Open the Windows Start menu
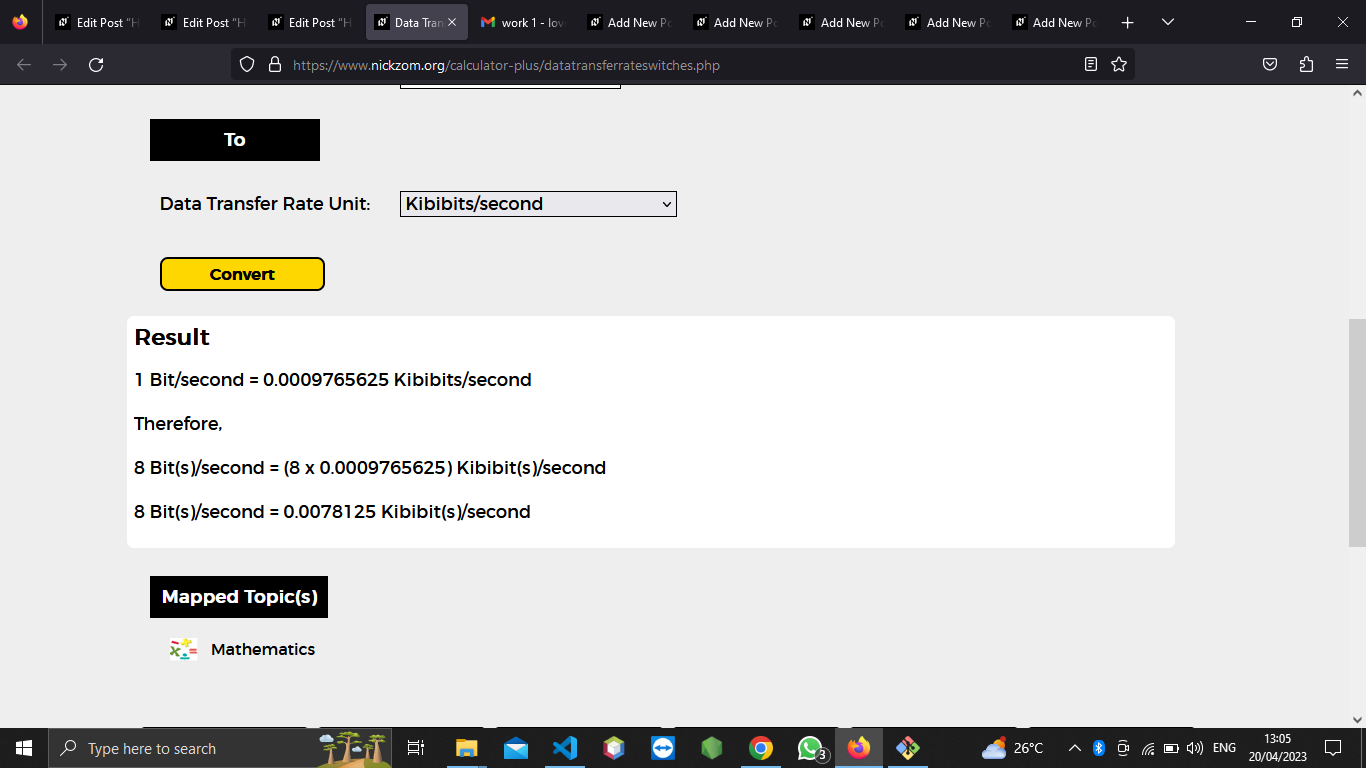This screenshot has height=768, width=1366. [x=24, y=748]
